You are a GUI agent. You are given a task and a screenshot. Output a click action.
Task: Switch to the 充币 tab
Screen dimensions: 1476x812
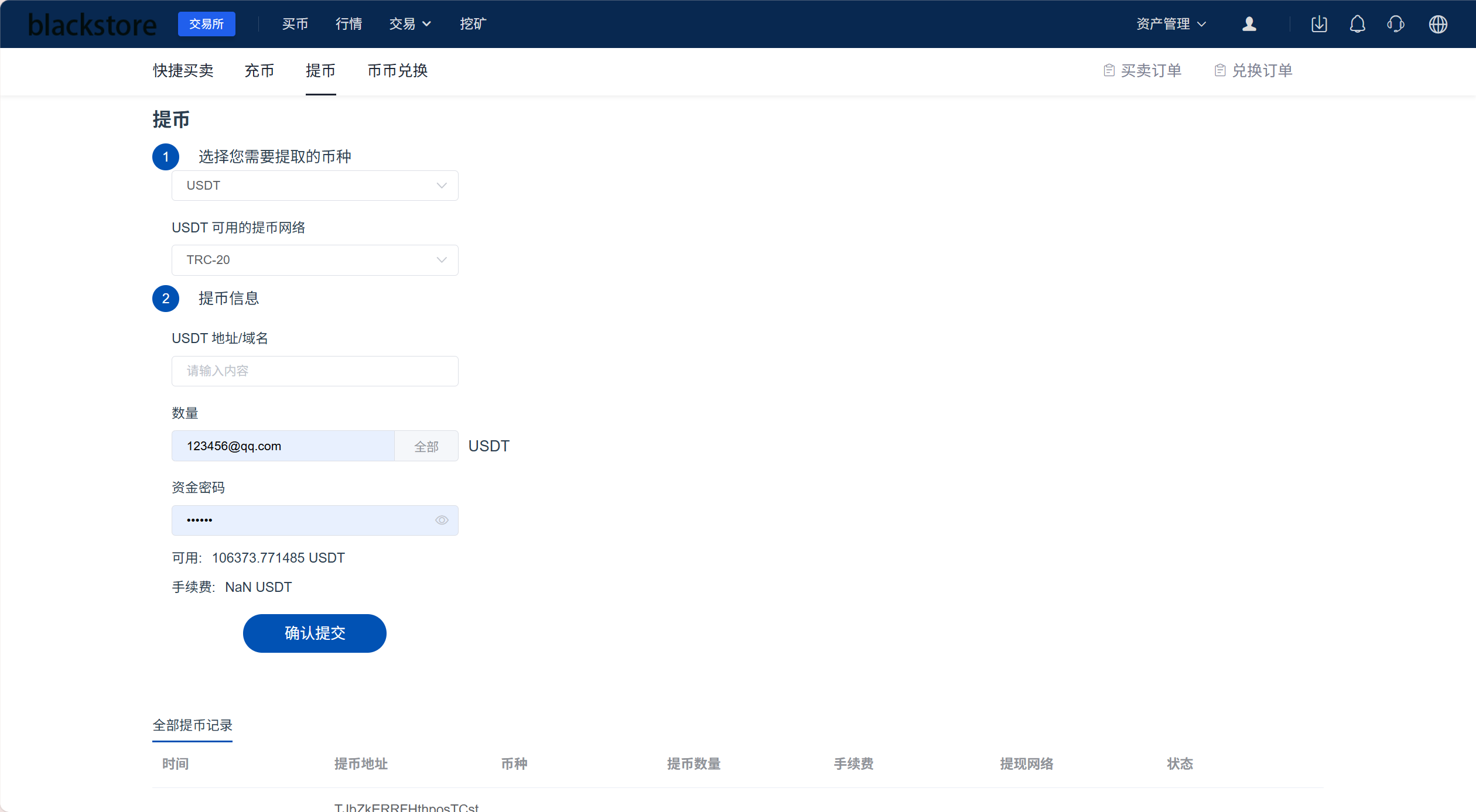[x=259, y=71]
